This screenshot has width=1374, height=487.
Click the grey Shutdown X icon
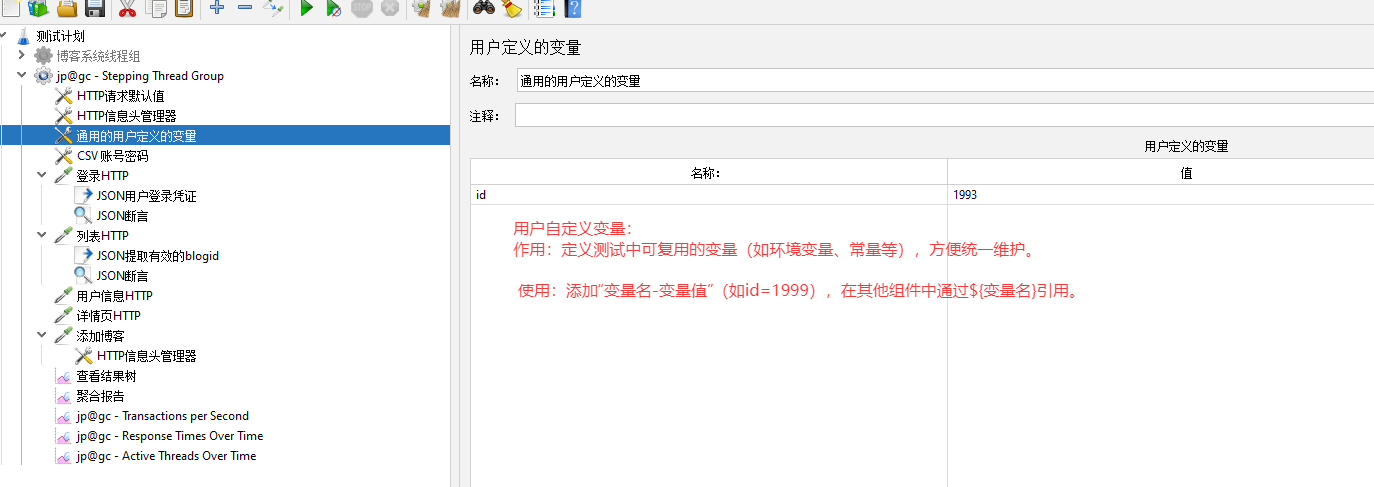pos(390,9)
